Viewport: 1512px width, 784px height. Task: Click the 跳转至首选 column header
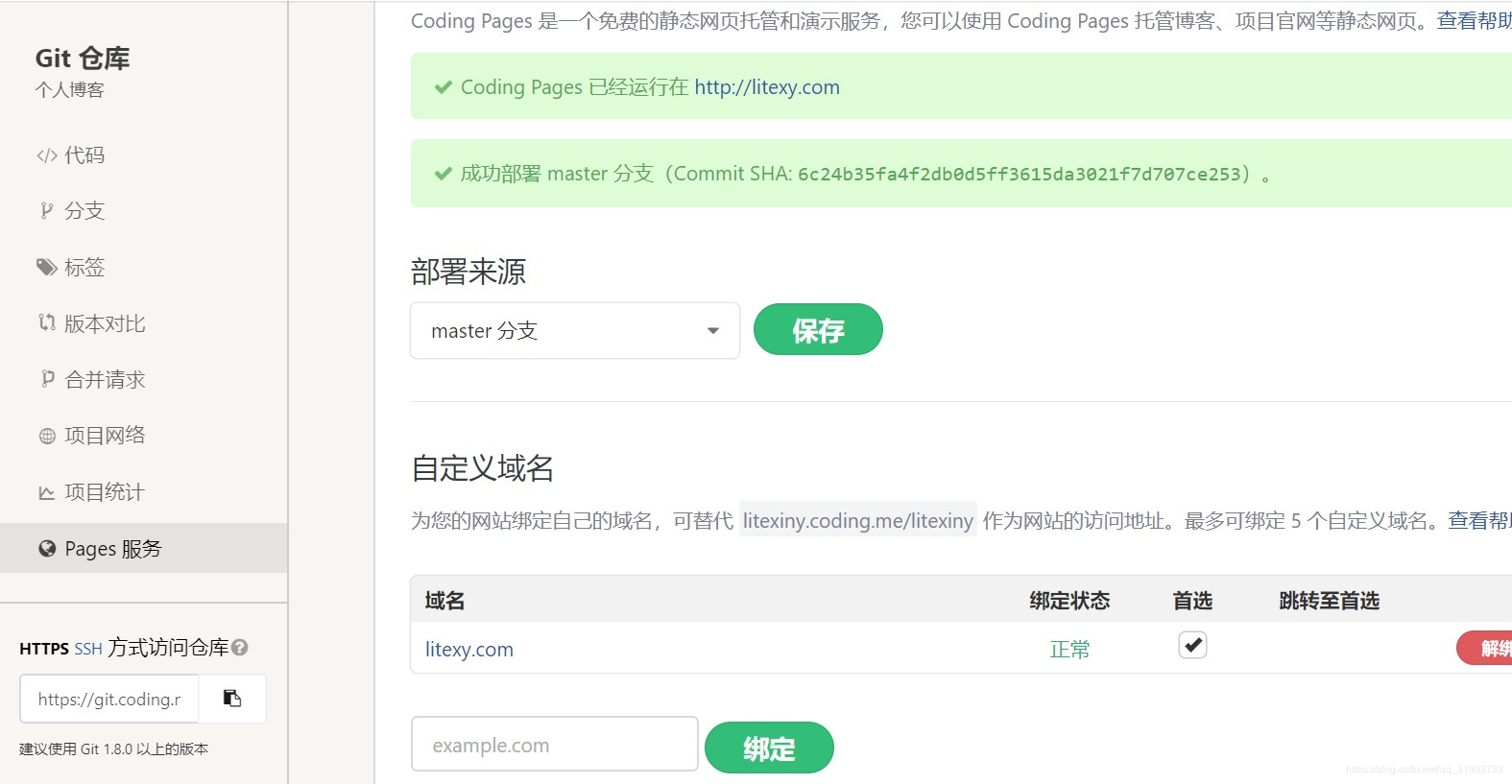pyautogui.click(x=1330, y=601)
